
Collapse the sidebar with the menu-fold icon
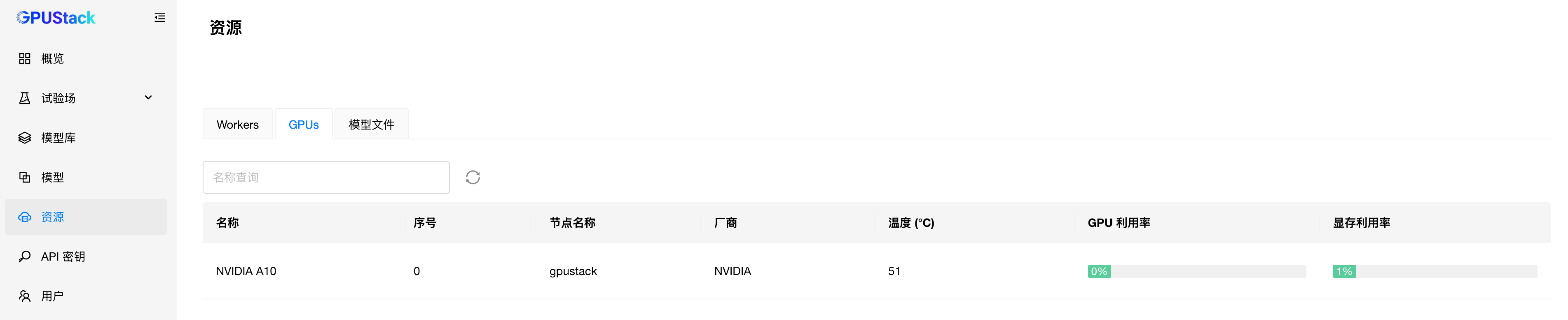click(159, 18)
